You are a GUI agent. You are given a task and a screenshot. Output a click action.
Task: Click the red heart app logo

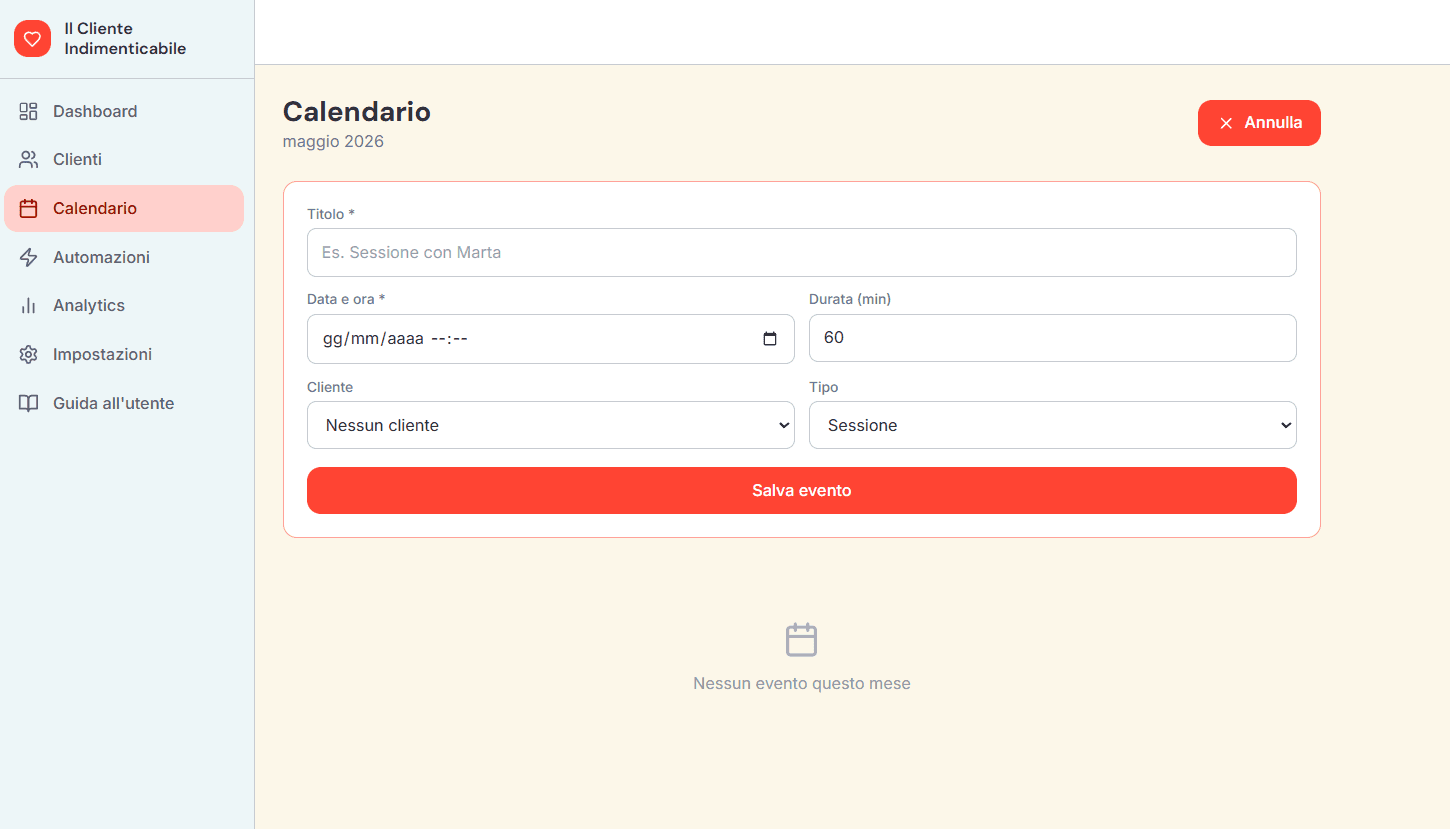[32, 38]
